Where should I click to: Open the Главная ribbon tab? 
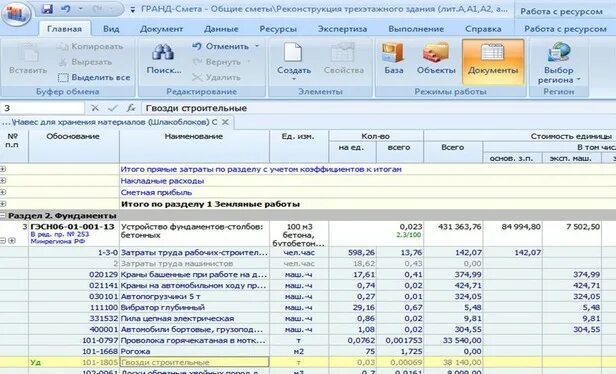[64, 29]
